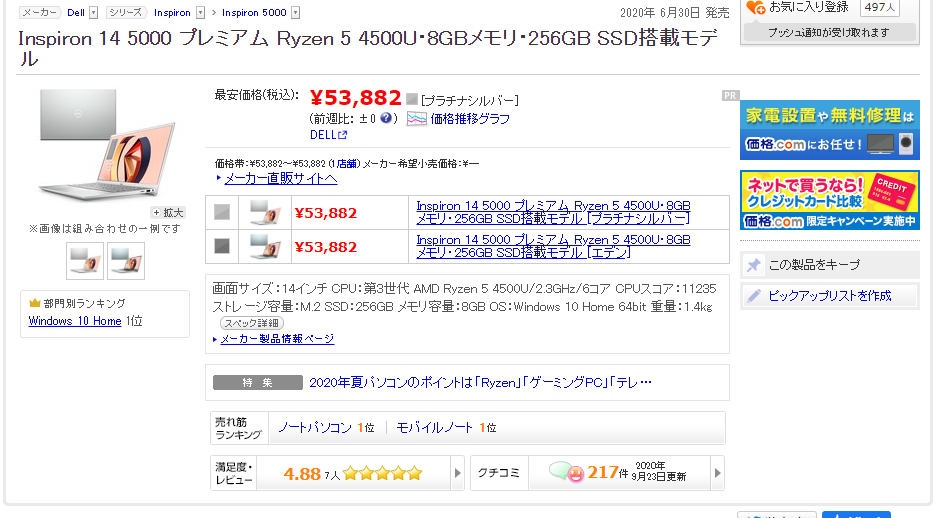Click the 特集 label badge
The image size is (939, 518).
[x=258, y=383]
